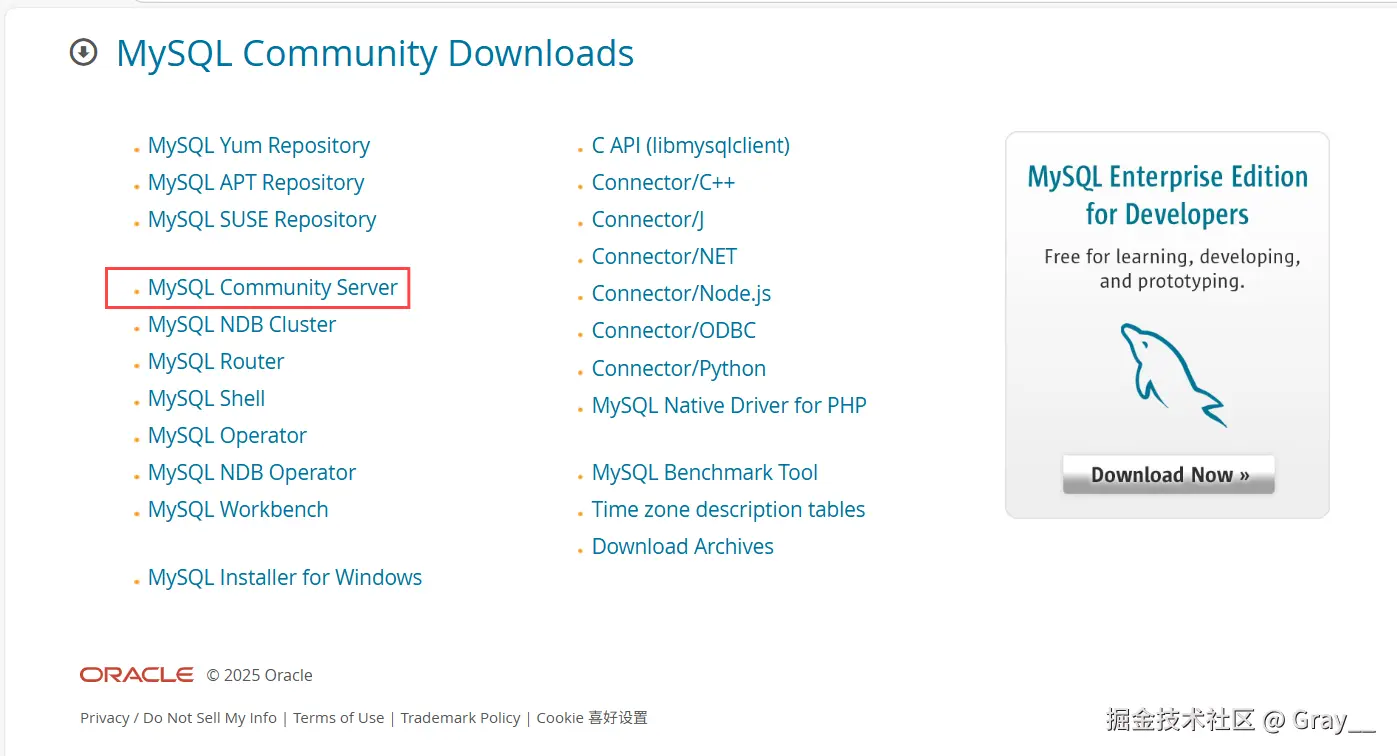Click the MySQL Enterprise Edition for Developers heading

tap(1167, 196)
